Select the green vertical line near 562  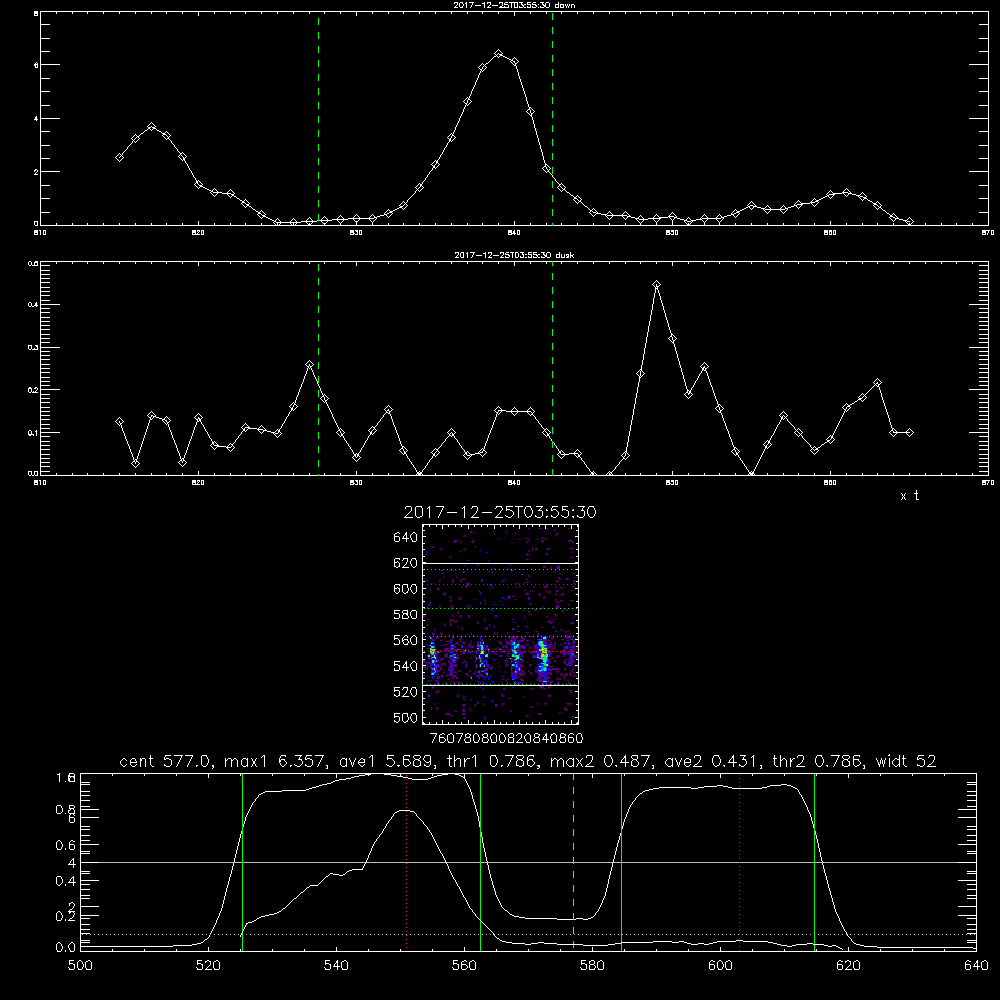pyautogui.click(x=480, y=861)
